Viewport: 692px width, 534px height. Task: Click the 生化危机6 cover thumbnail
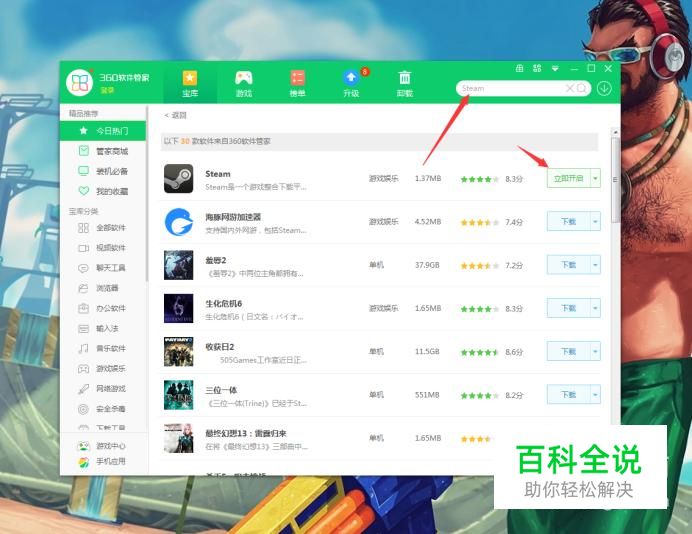pyautogui.click(x=178, y=308)
